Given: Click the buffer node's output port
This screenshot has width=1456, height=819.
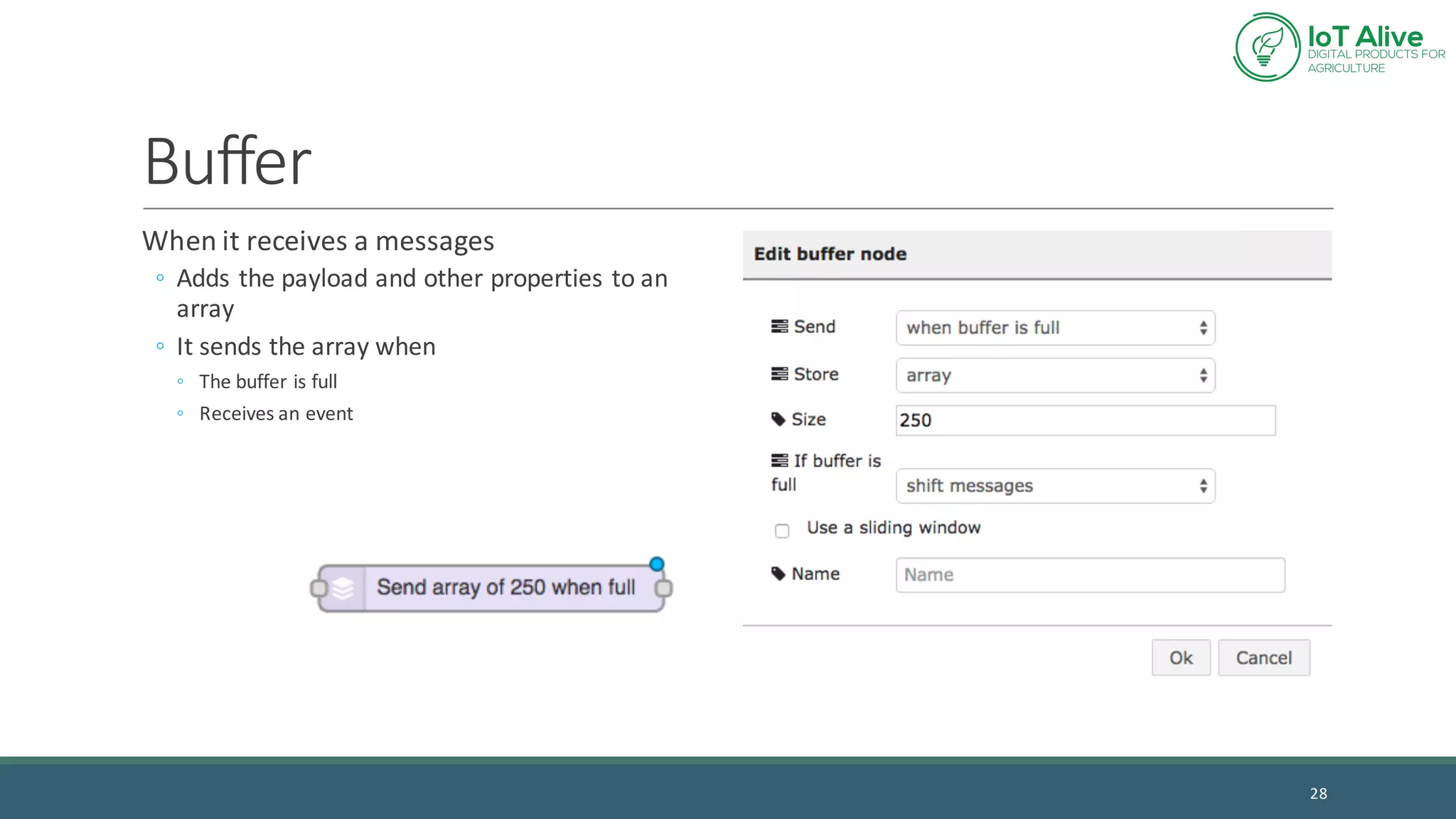Looking at the screenshot, I should [664, 589].
